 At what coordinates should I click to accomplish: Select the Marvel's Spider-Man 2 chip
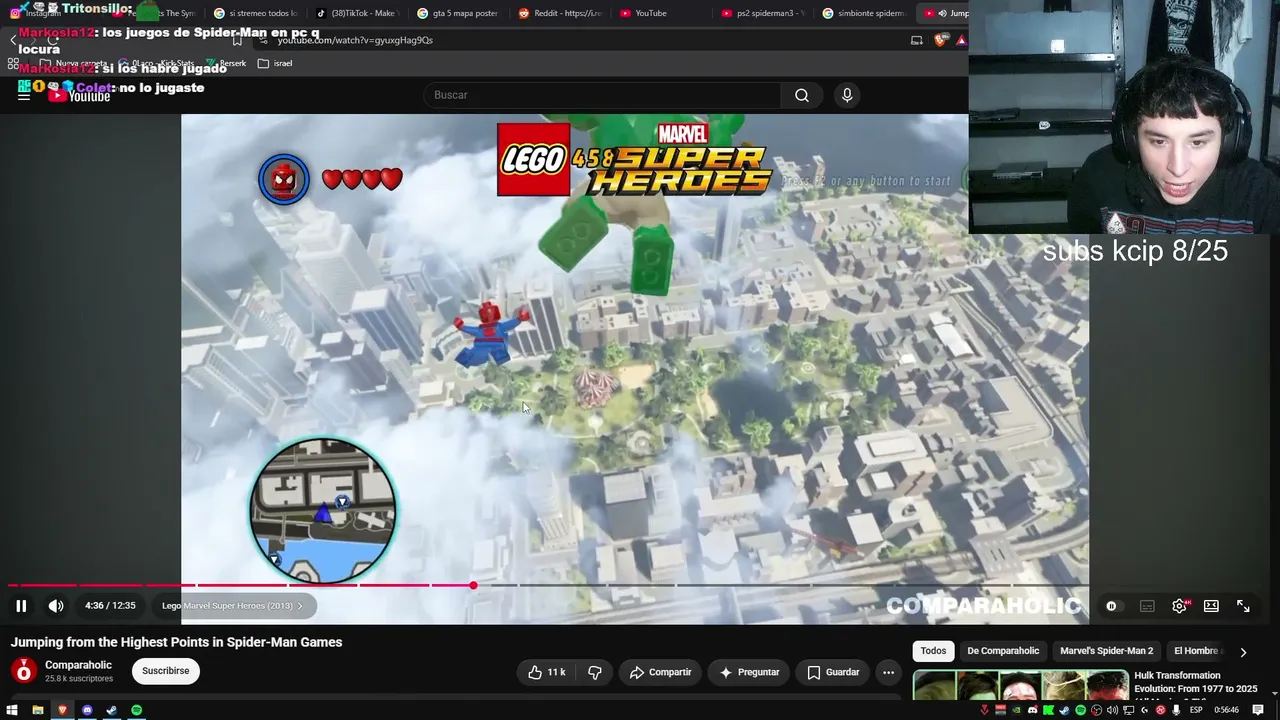1106,651
